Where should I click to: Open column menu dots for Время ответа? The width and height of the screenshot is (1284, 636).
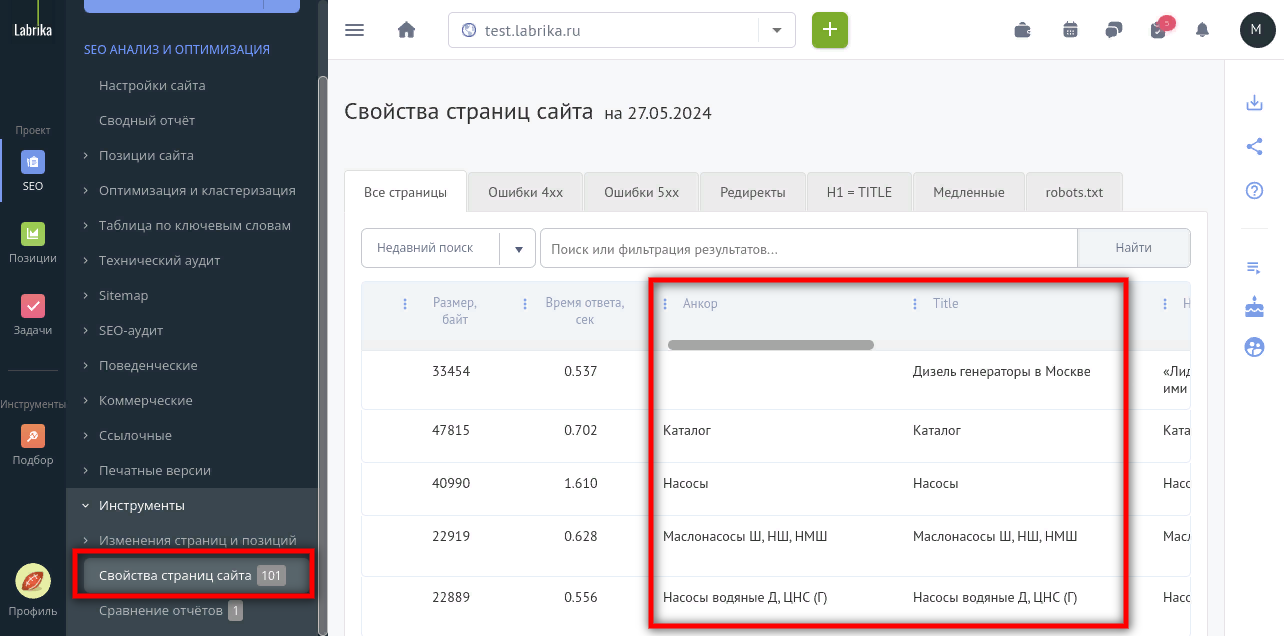525,304
